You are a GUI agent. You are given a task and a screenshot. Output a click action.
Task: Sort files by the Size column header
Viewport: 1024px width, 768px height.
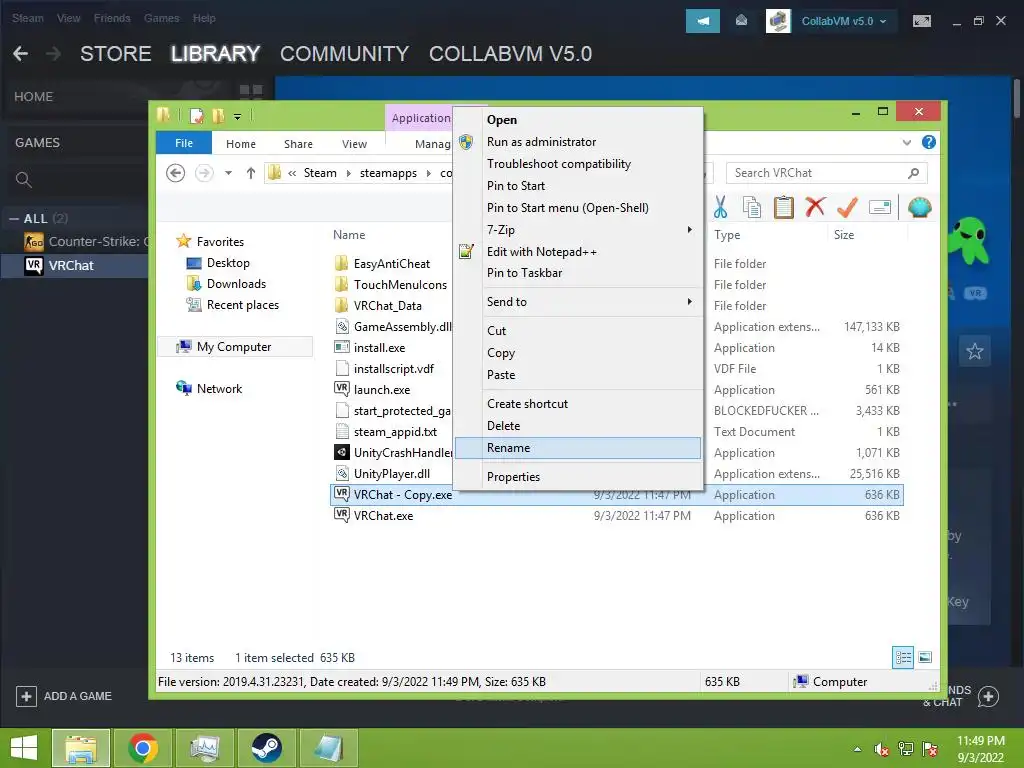tap(844, 234)
